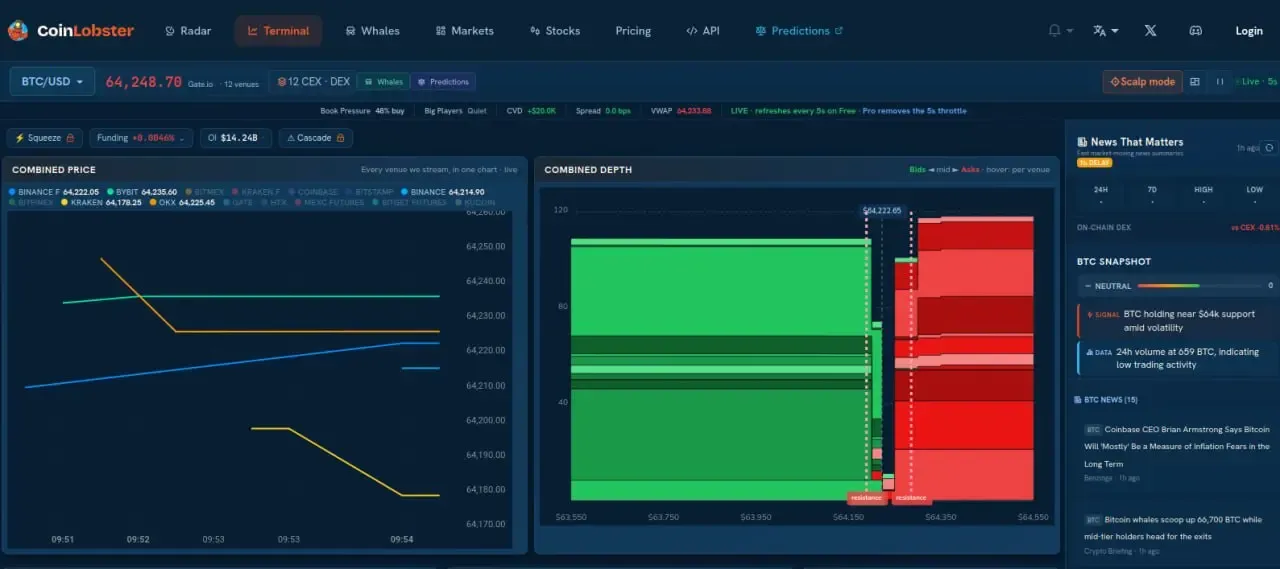This screenshot has width=1280, height=569.
Task: Open the Whales nav item
Action: [372, 31]
